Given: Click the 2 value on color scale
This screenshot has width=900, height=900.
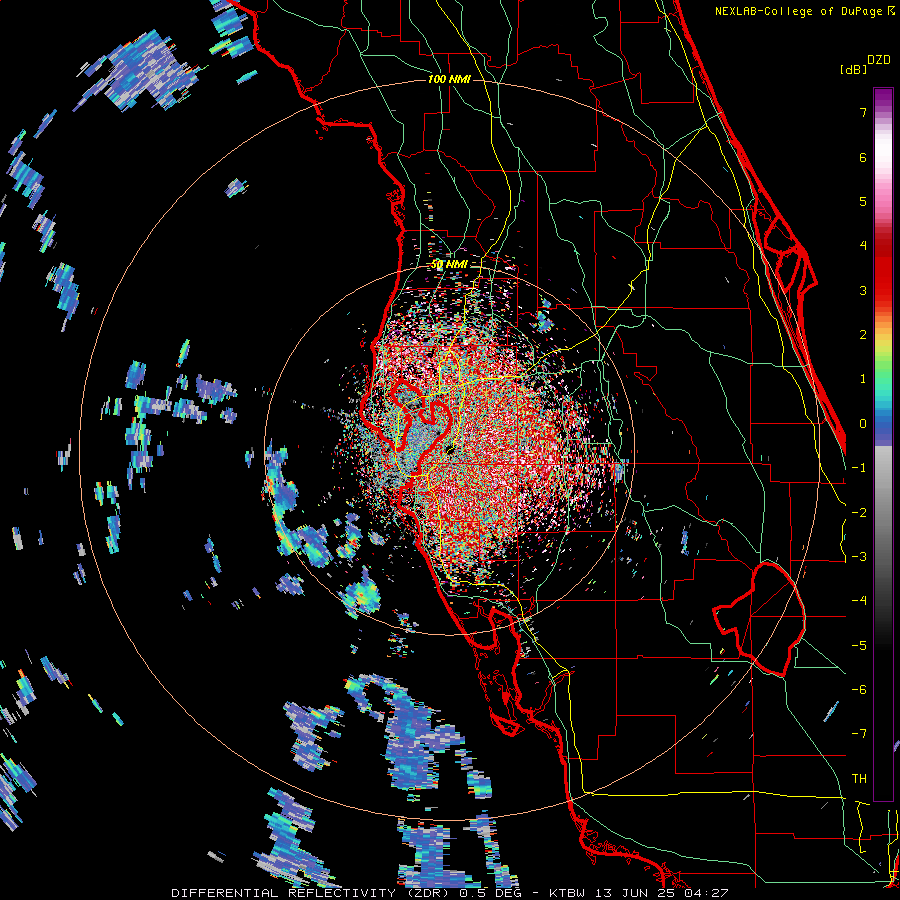Looking at the screenshot, I should pyautogui.click(x=863, y=335).
